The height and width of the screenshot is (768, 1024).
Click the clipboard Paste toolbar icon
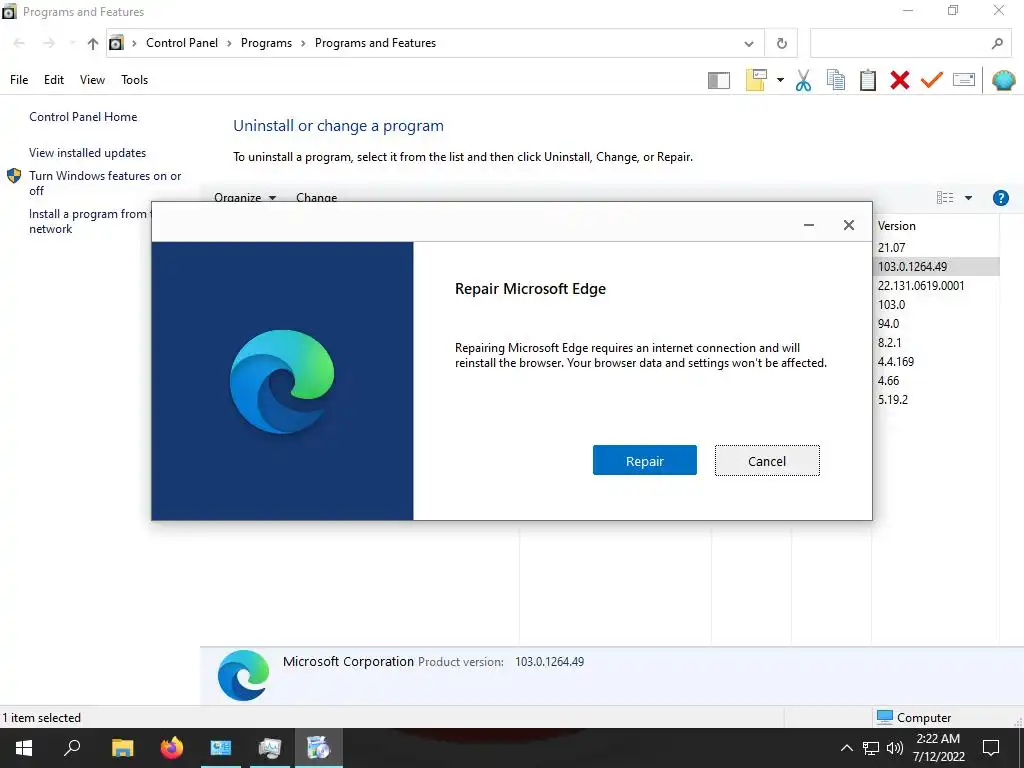click(867, 80)
